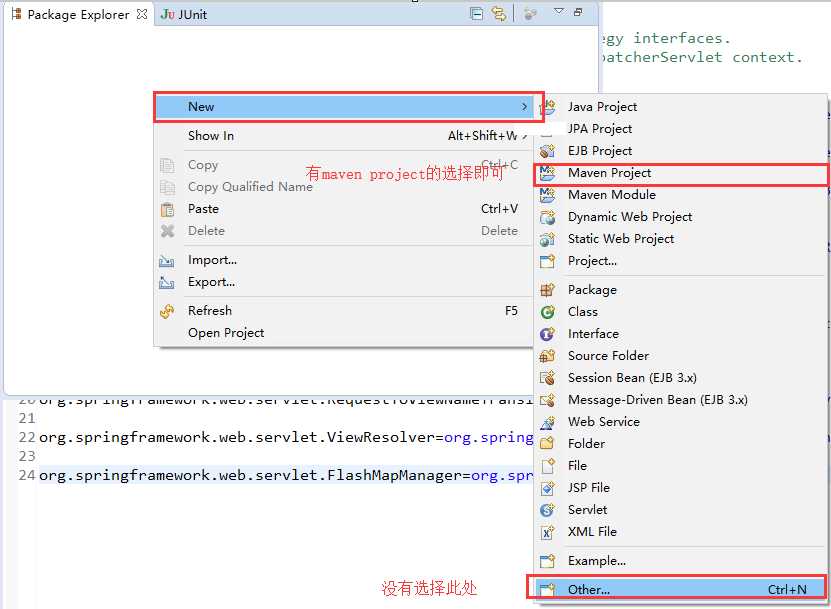Click the Source Folder icon

click(547, 356)
